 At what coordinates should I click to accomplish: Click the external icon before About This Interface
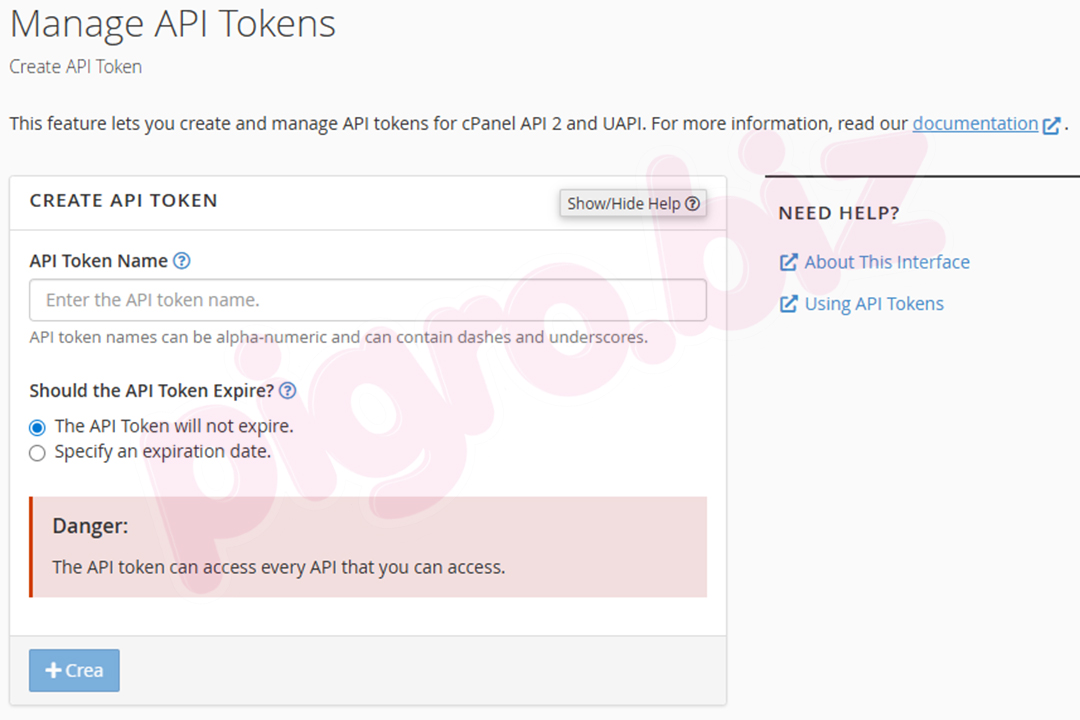(x=788, y=262)
